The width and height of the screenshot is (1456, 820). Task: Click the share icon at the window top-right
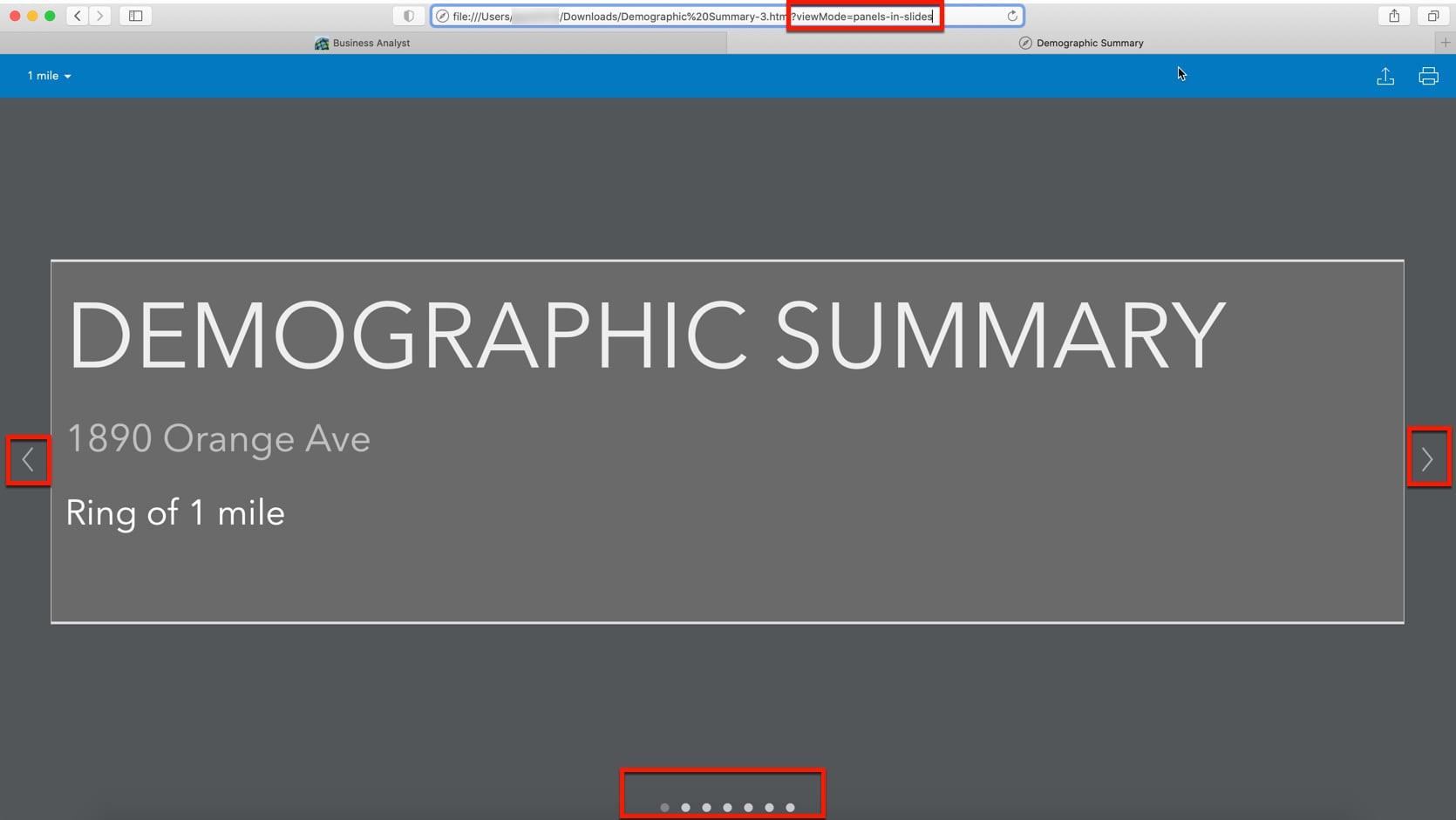[x=1394, y=15]
